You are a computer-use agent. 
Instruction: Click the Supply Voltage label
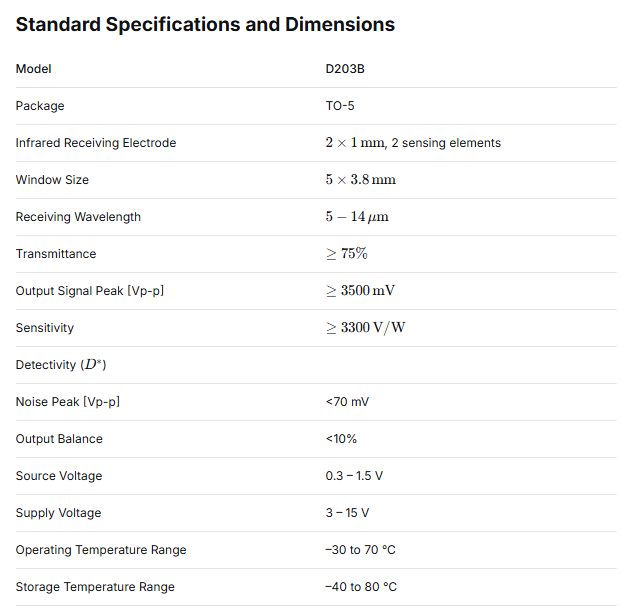pos(59,513)
